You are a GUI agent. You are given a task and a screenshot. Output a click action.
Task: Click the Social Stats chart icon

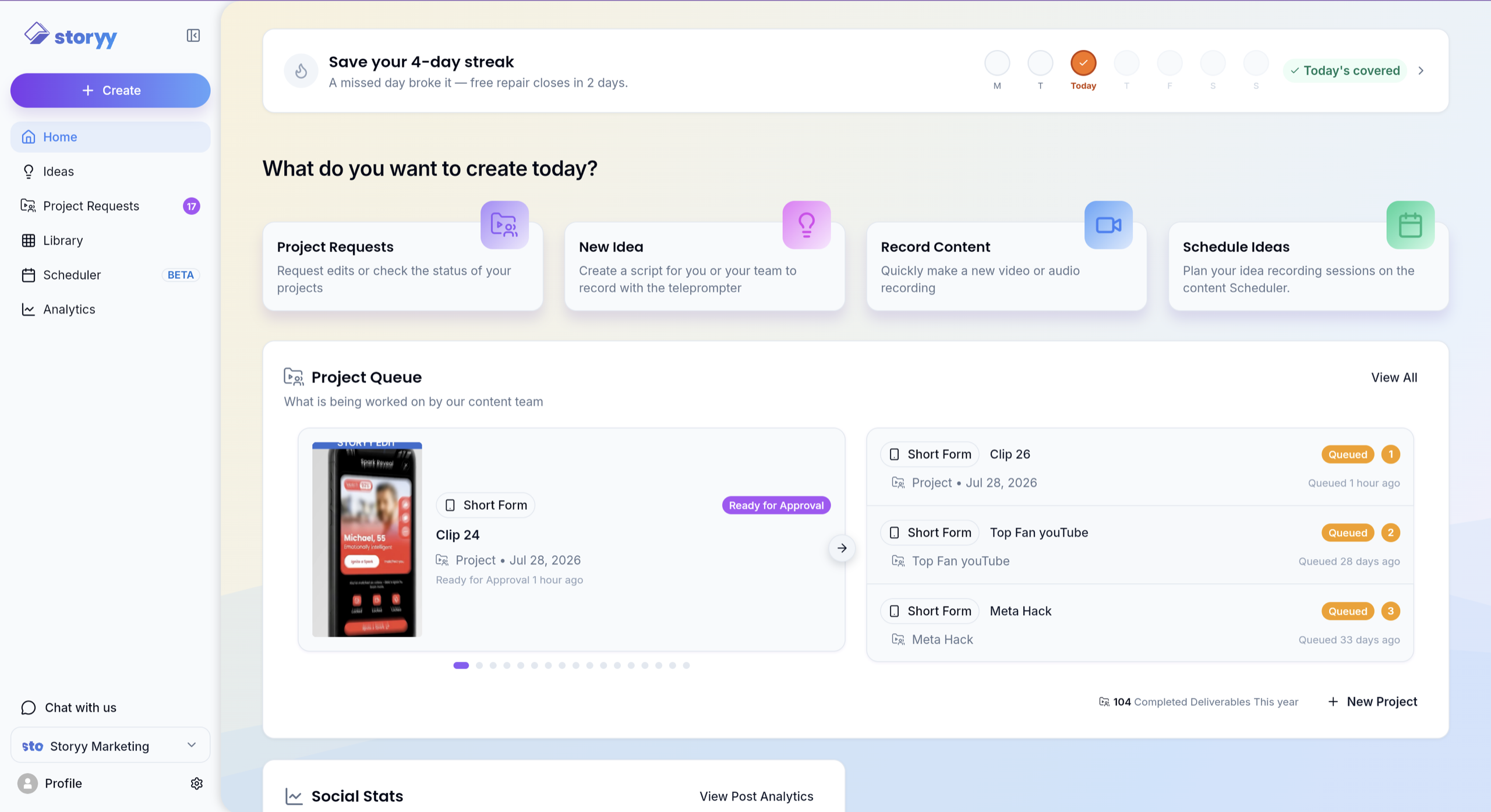pyautogui.click(x=294, y=796)
